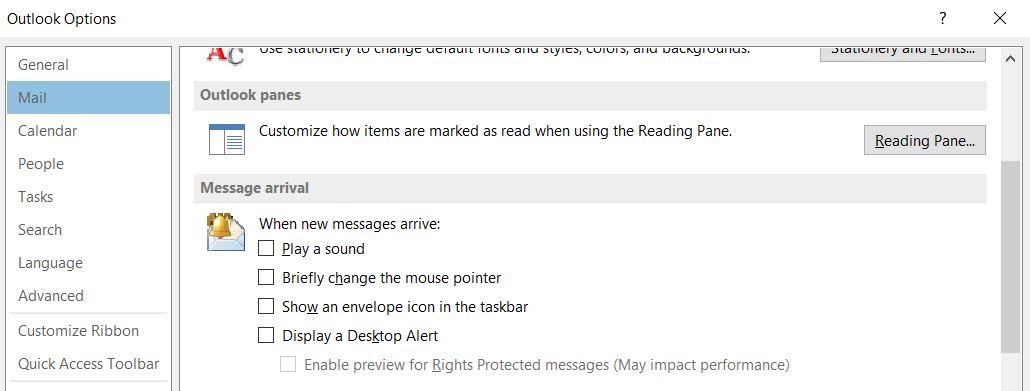Enable the Play a sound checkbox
1030x391 pixels.
pyautogui.click(x=266, y=248)
